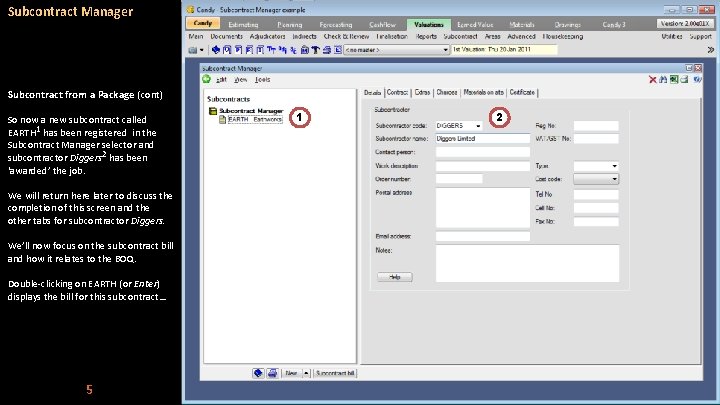Click the blue help icon at far right
The image size is (720, 405).
(697, 79)
